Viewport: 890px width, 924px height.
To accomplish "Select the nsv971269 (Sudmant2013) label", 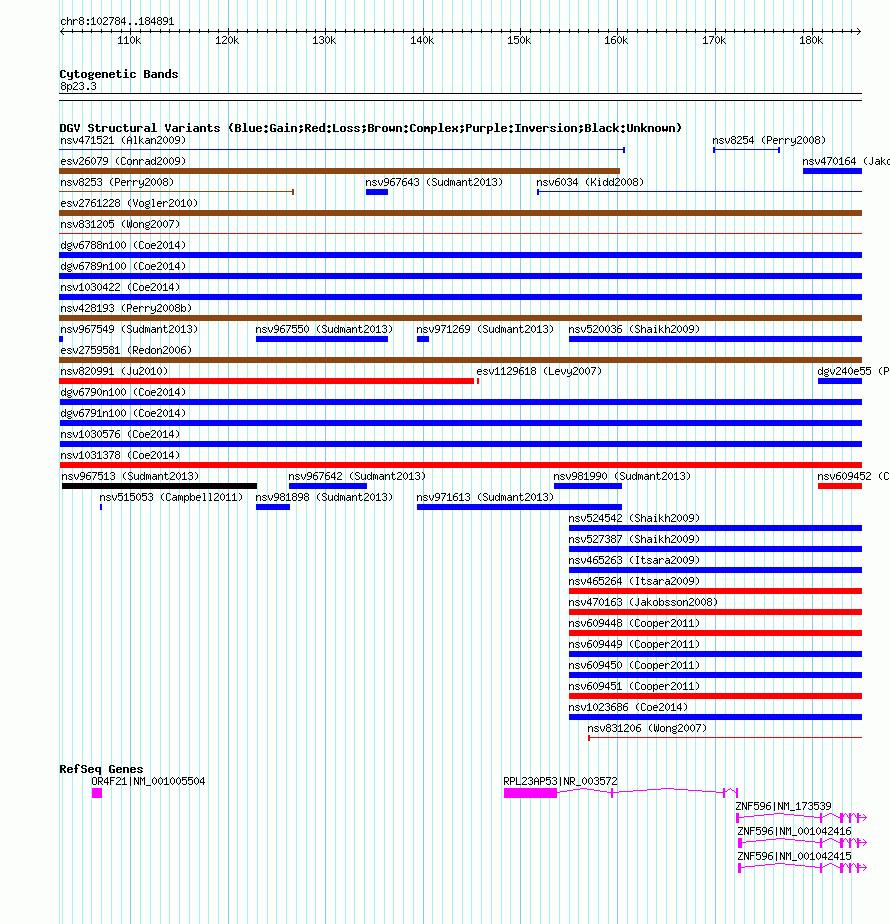I will 485,329.
